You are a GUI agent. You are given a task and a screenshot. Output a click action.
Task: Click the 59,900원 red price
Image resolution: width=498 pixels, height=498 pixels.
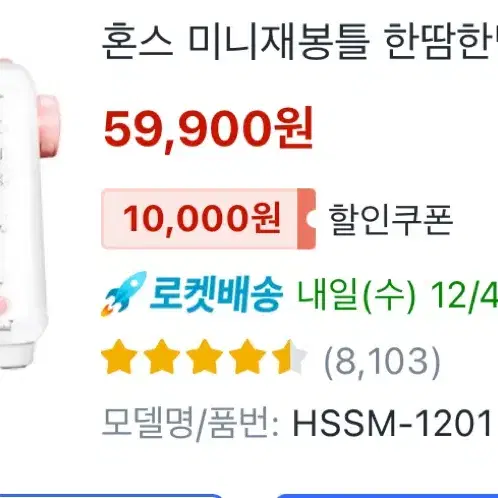tap(208, 129)
